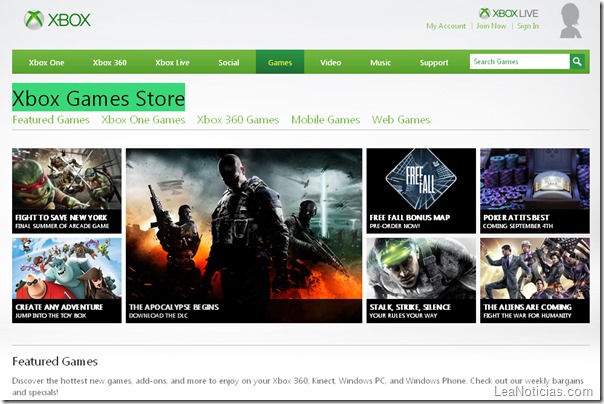Open the Stalk, Strike, Silence tile
This screenshot has height=404, width=604.
(x=421, y=280)
